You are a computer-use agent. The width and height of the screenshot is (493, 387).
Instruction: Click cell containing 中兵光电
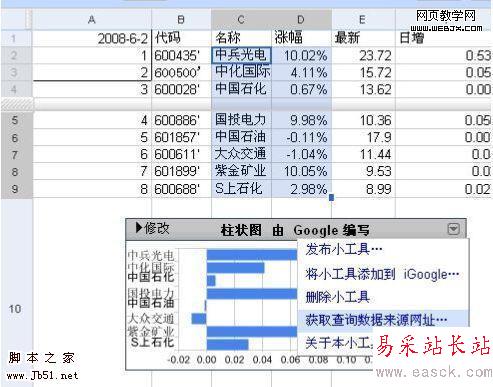click(241, 55)
